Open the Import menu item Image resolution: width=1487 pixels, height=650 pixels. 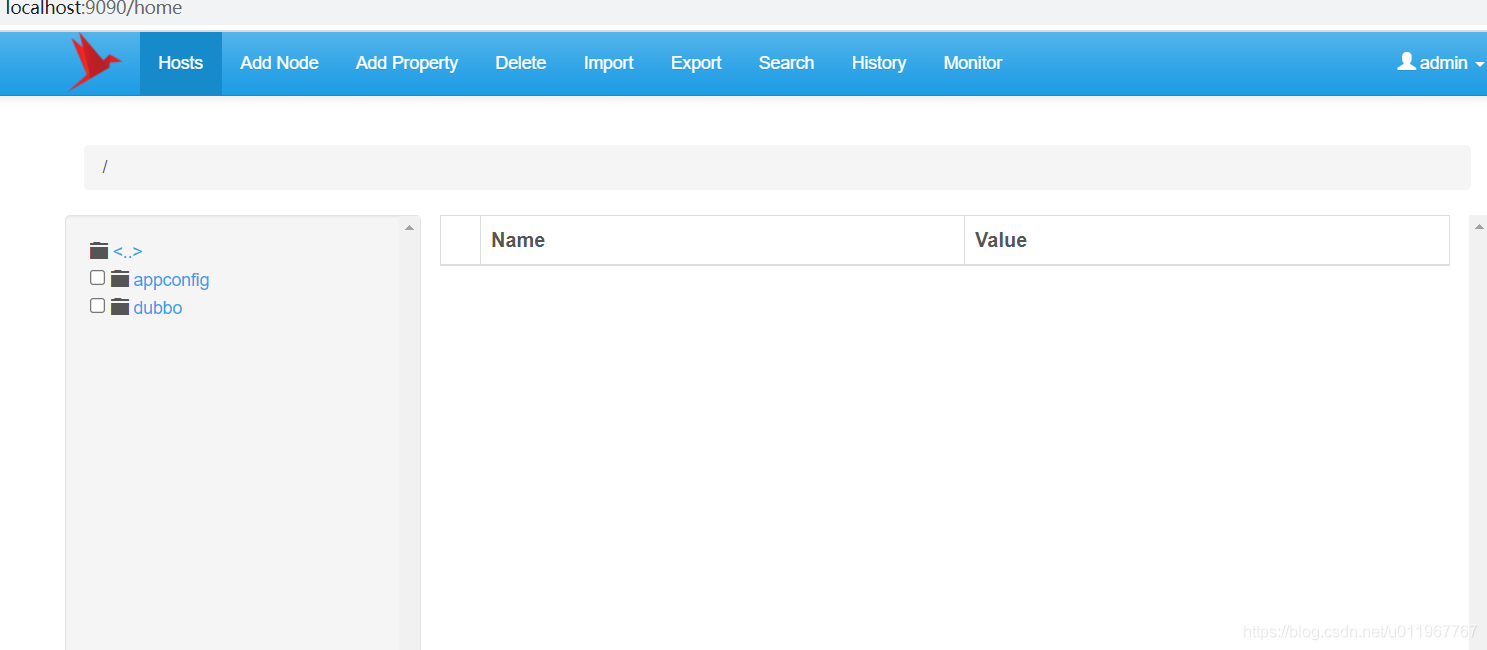click(x=608, y=63)
